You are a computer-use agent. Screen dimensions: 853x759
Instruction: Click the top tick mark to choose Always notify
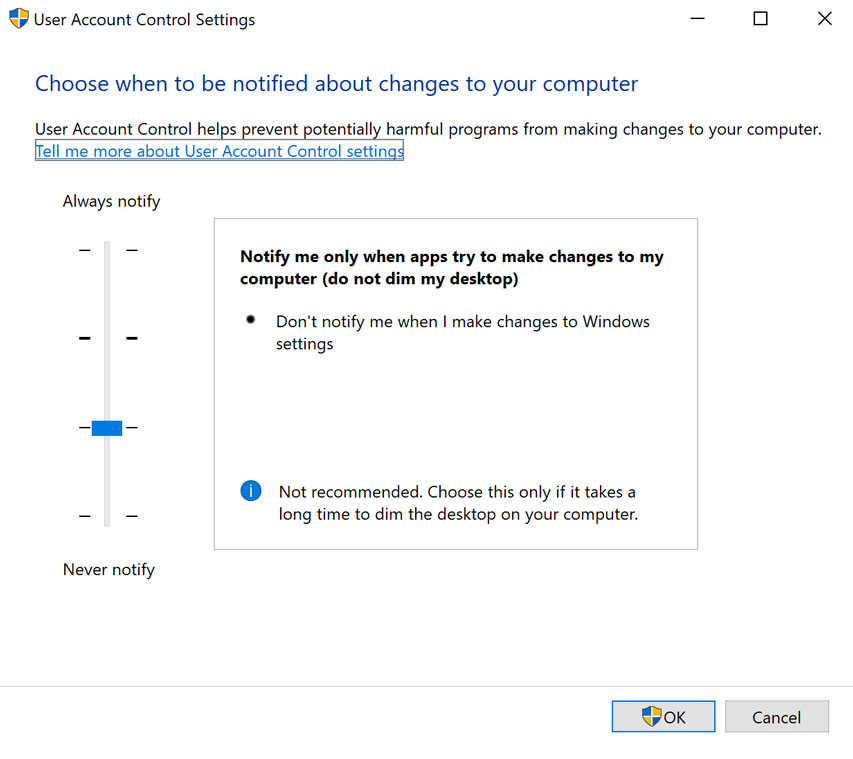coord(105,250)
